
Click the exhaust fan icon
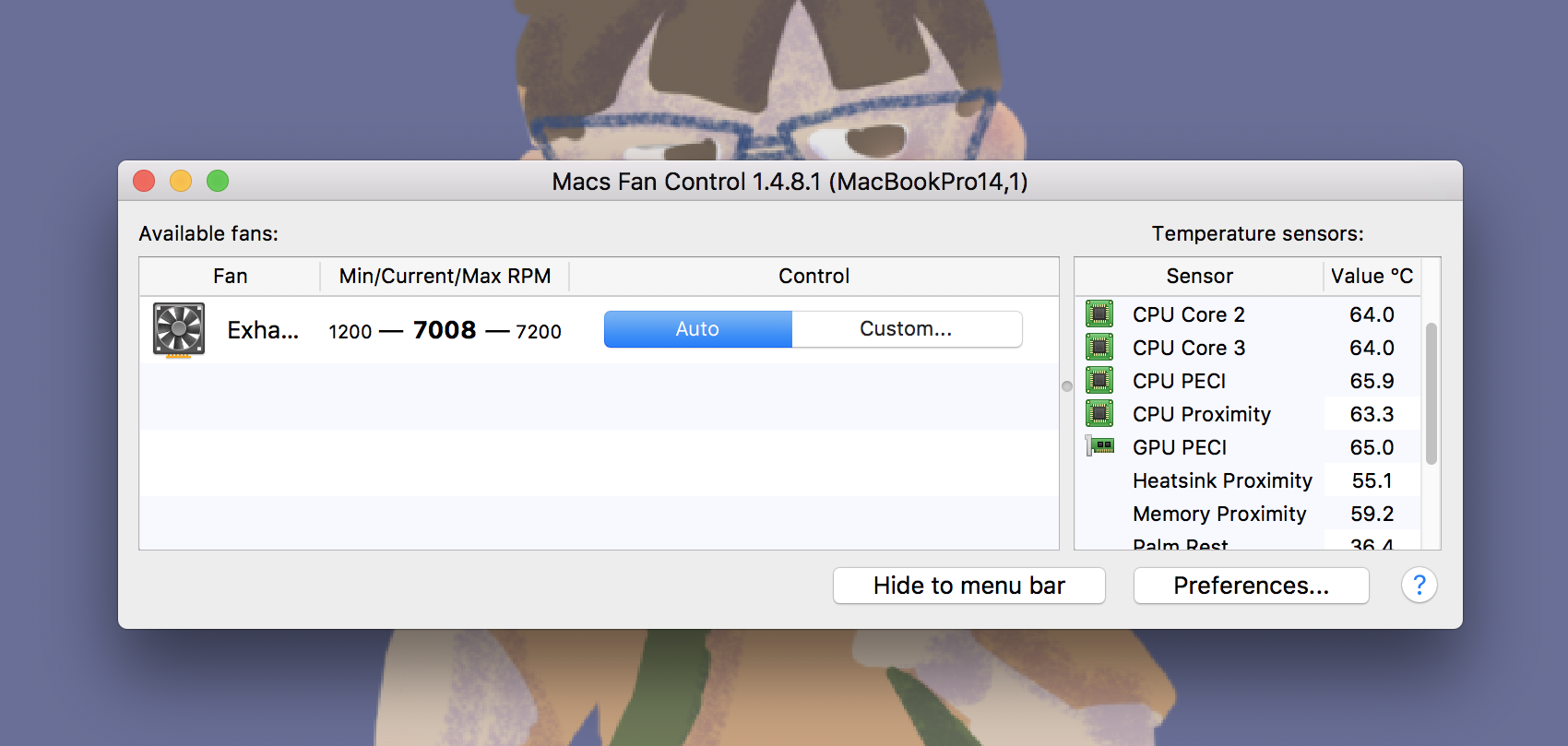tap(179, 330)
